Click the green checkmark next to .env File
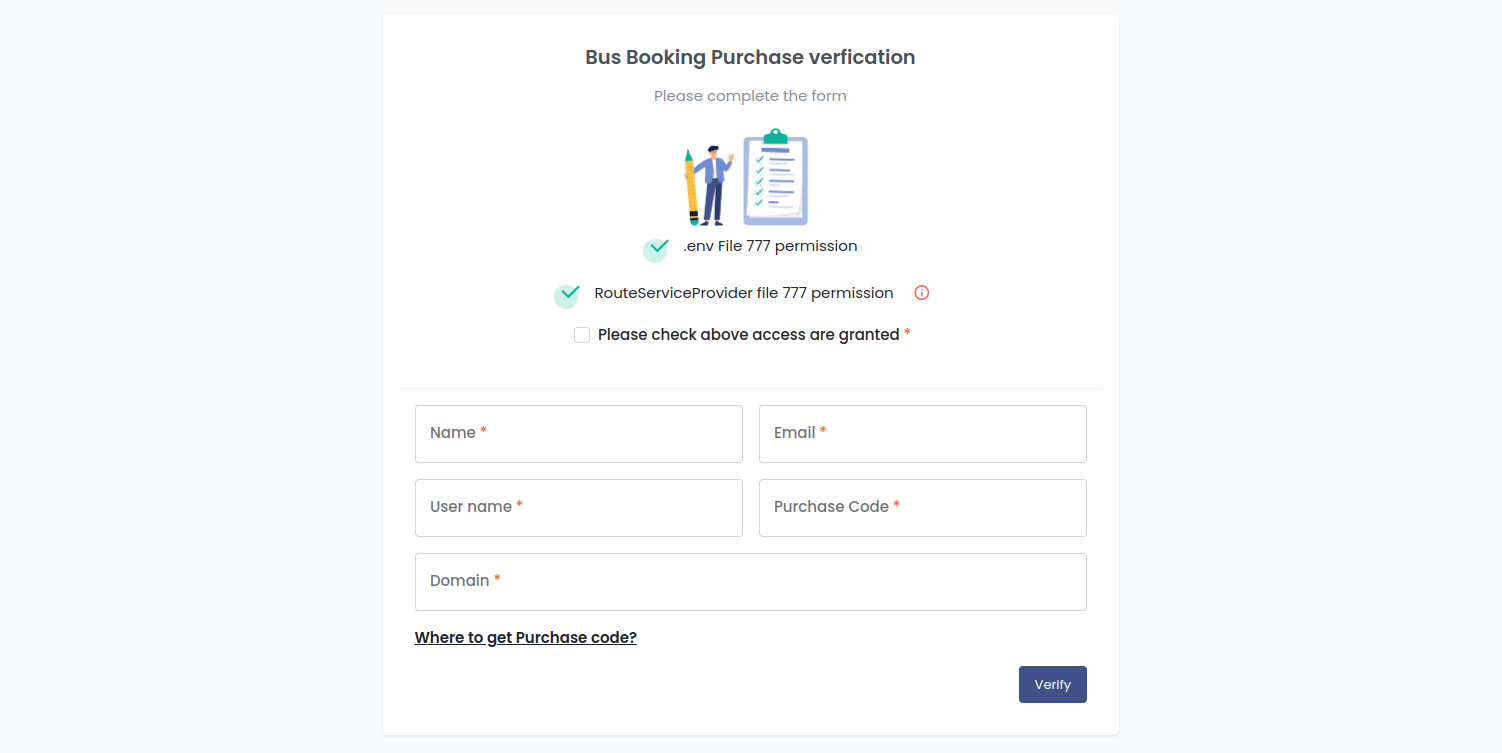The height and width of the screenshot is (753, 1502). click(656, 248)
